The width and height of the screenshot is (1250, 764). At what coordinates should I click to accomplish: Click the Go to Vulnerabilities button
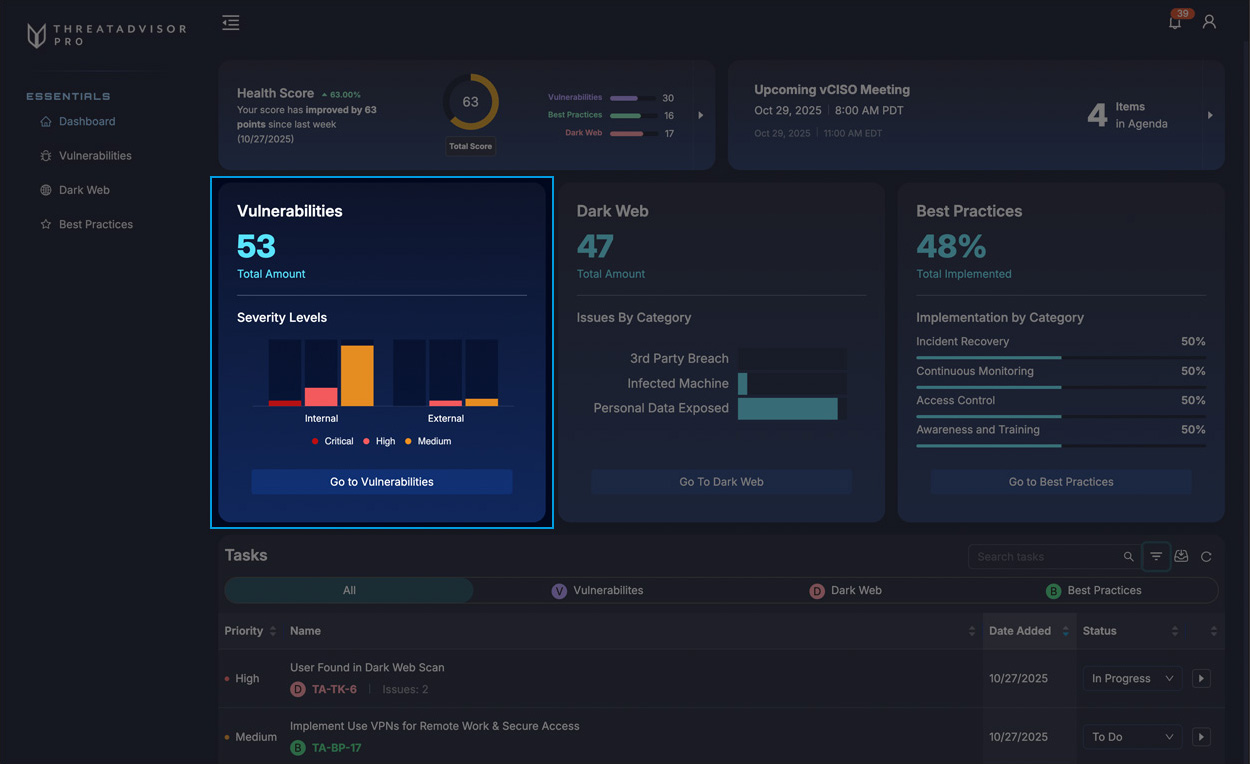(x=382, y=482)
